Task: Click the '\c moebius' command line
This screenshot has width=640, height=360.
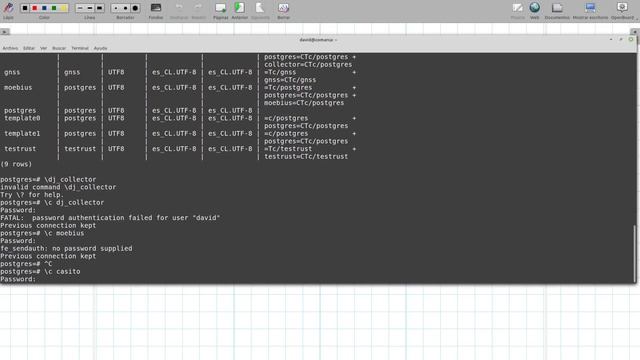Action: 42,233
